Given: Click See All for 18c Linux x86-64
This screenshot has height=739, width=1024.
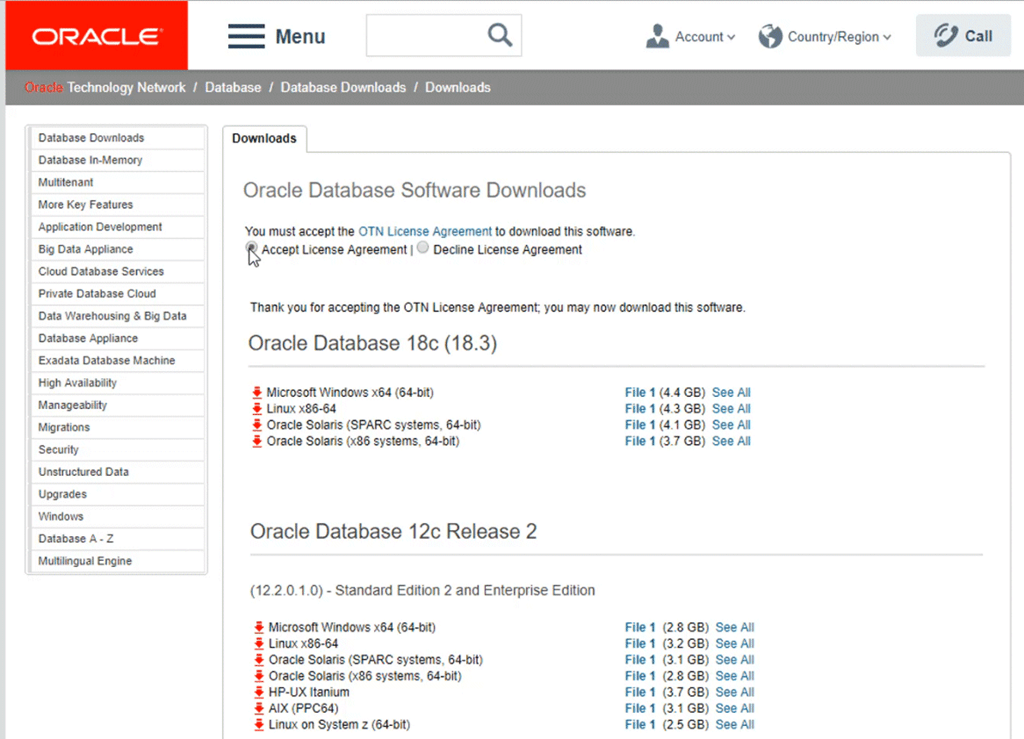Looking at the screenshot, I should coord(731,409).
